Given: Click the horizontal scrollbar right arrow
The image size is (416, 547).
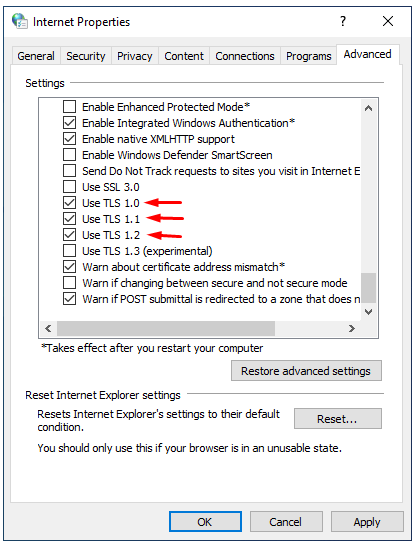Looking at the screenshot, I should tap(352, 328).
